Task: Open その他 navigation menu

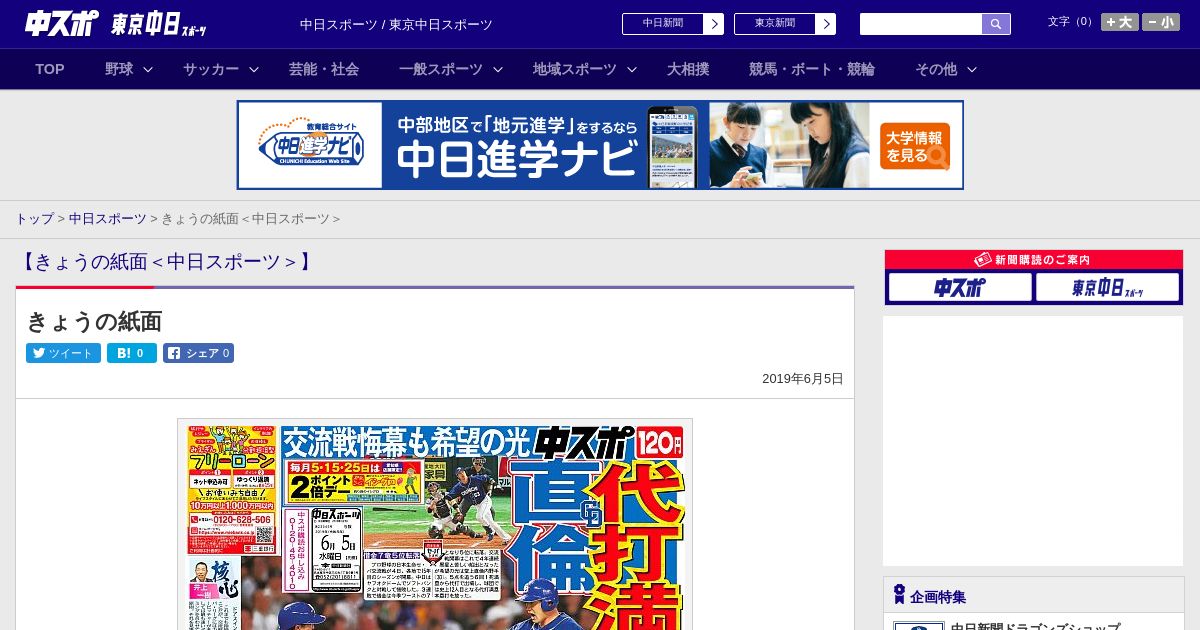Action: coord(936,69)
